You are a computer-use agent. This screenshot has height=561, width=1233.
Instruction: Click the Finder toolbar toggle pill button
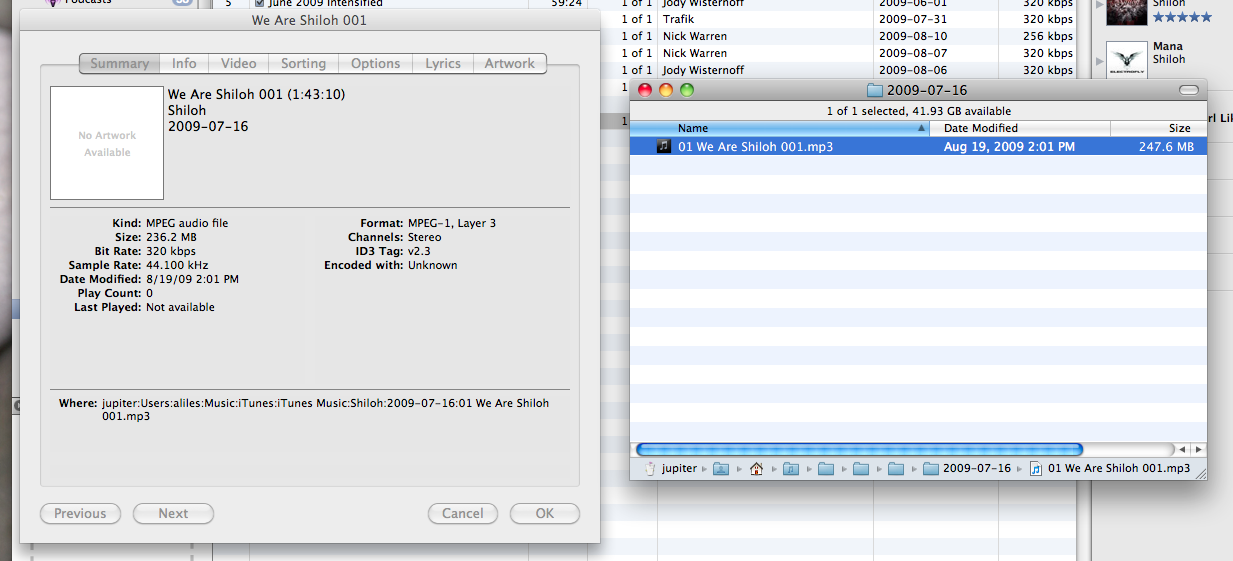coord(1188,90)
